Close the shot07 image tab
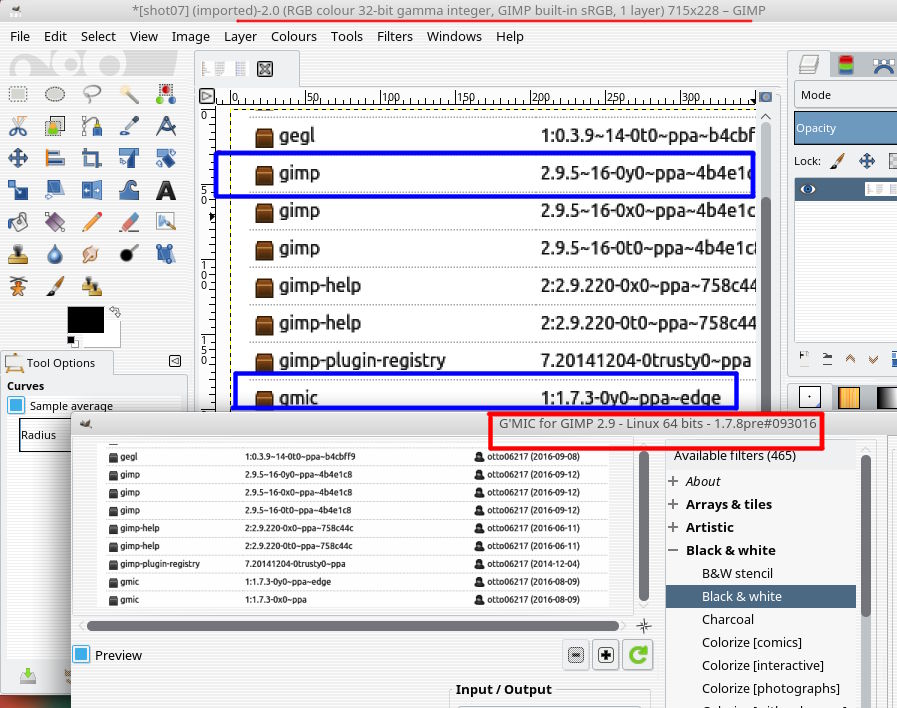The width and height of the screenshot is (897, 708). pyautogui.click(x=265, y=69)
